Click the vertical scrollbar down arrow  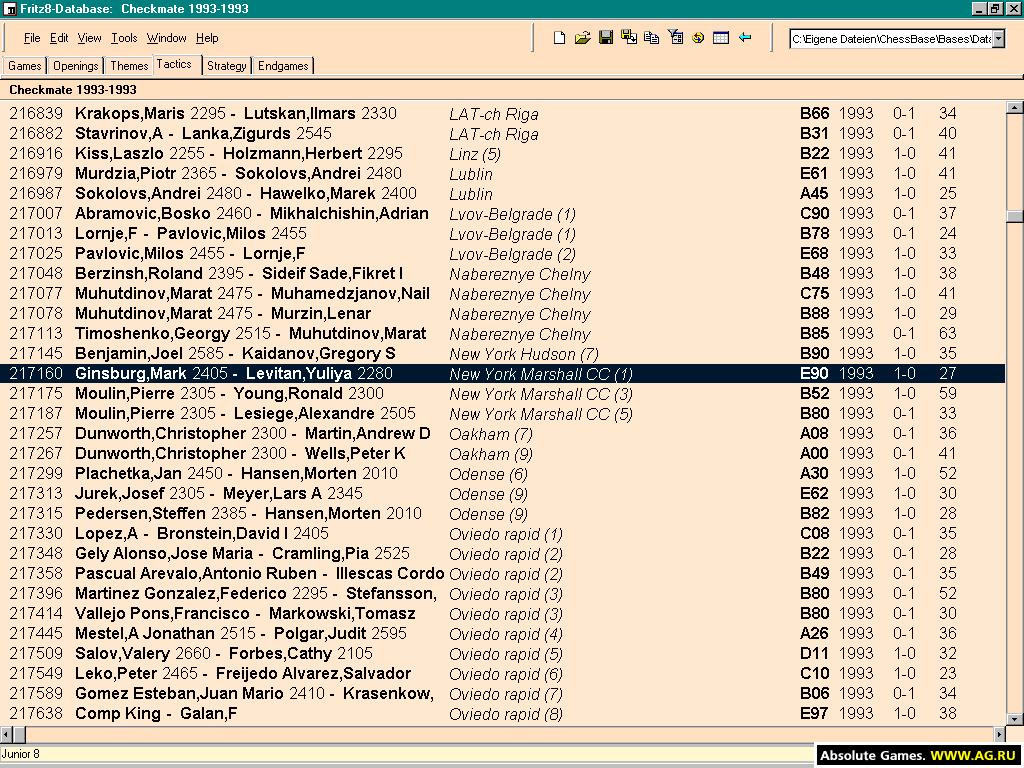pyautogui.click(x=1015, y=719)
